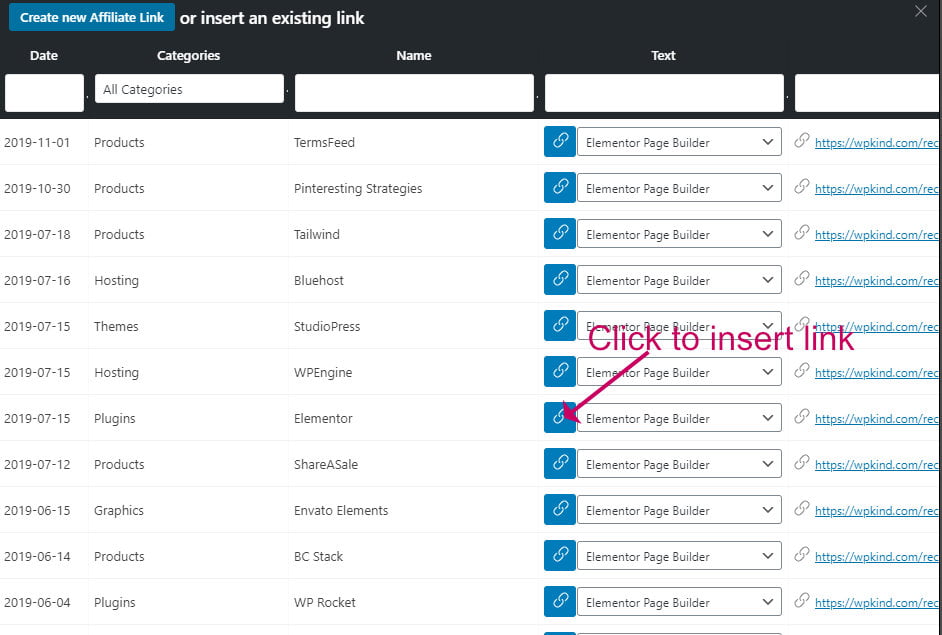Click gray chain icon beside Pinteresting Strategies URL

coord(801,187)
